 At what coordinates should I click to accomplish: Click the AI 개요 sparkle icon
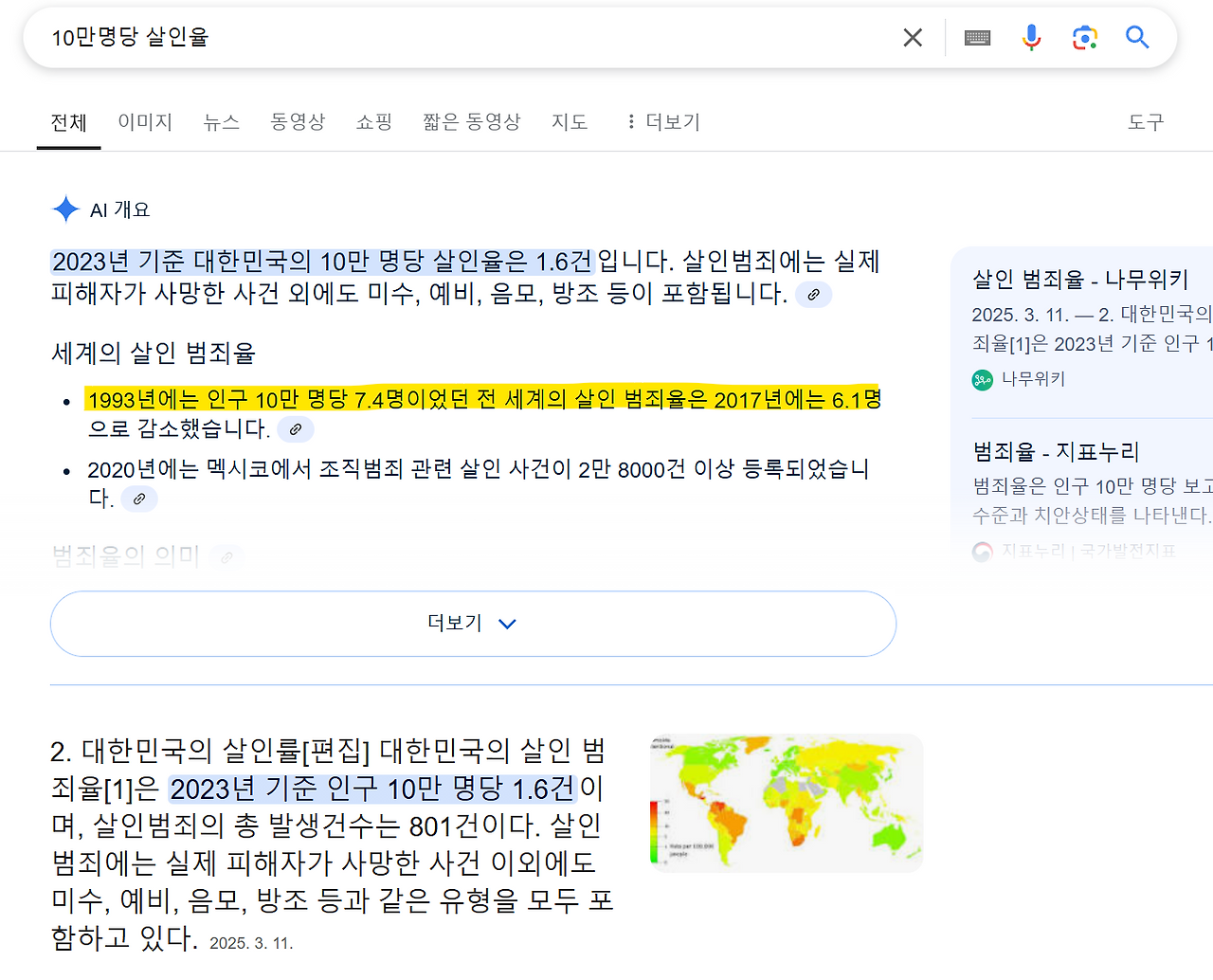tap(65, 209)
